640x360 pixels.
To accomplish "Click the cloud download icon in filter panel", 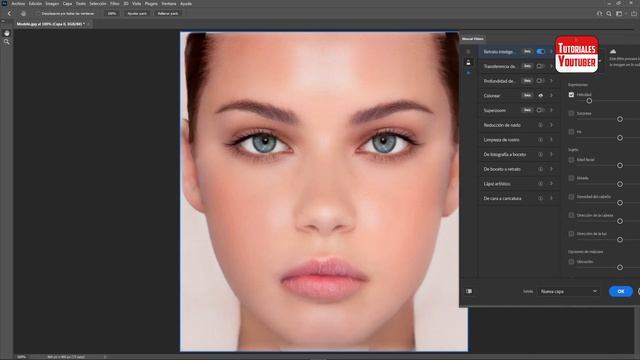I will point(613,51).
